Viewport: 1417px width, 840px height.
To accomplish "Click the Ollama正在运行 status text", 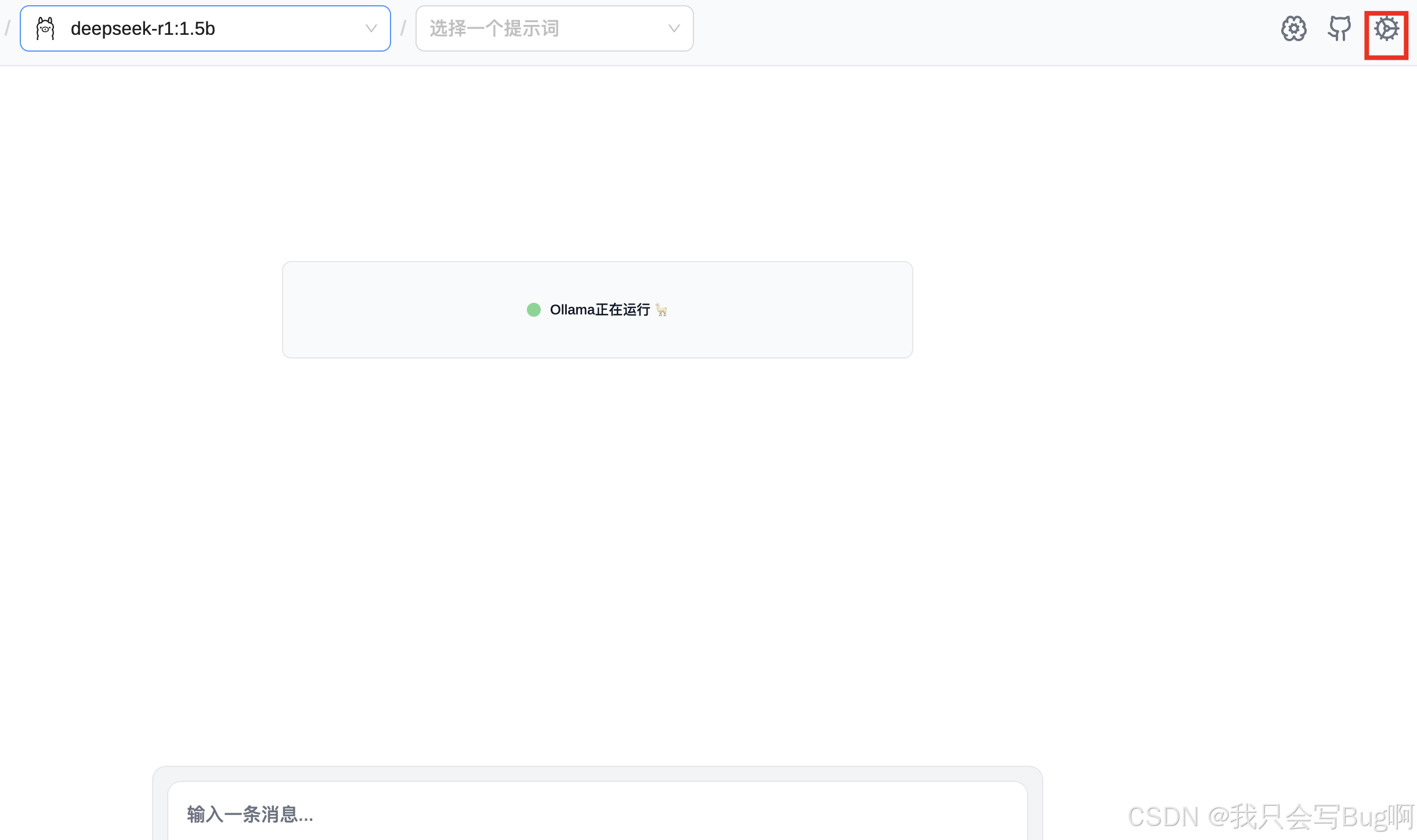I will pyautogui.click(x=600, y=310).
